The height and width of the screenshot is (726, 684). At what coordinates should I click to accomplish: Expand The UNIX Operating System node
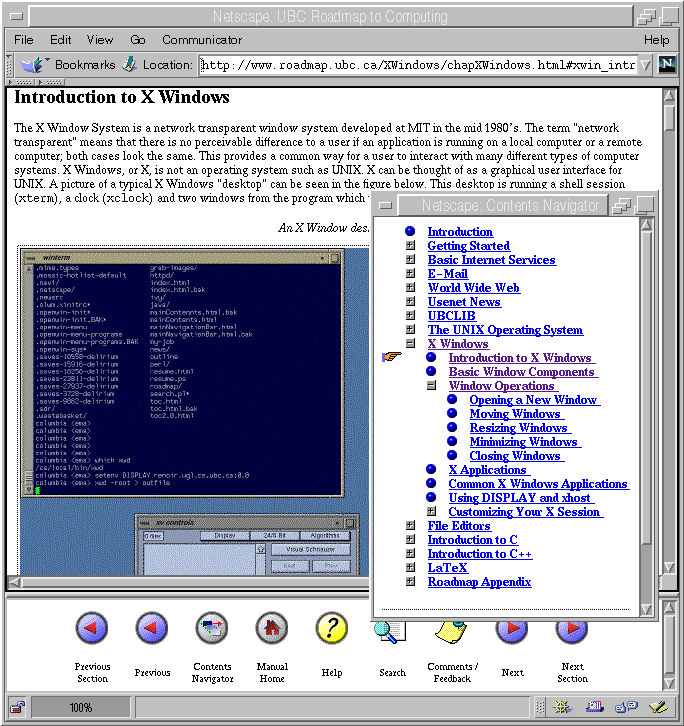pyautogui.click(x=410, y=329)
